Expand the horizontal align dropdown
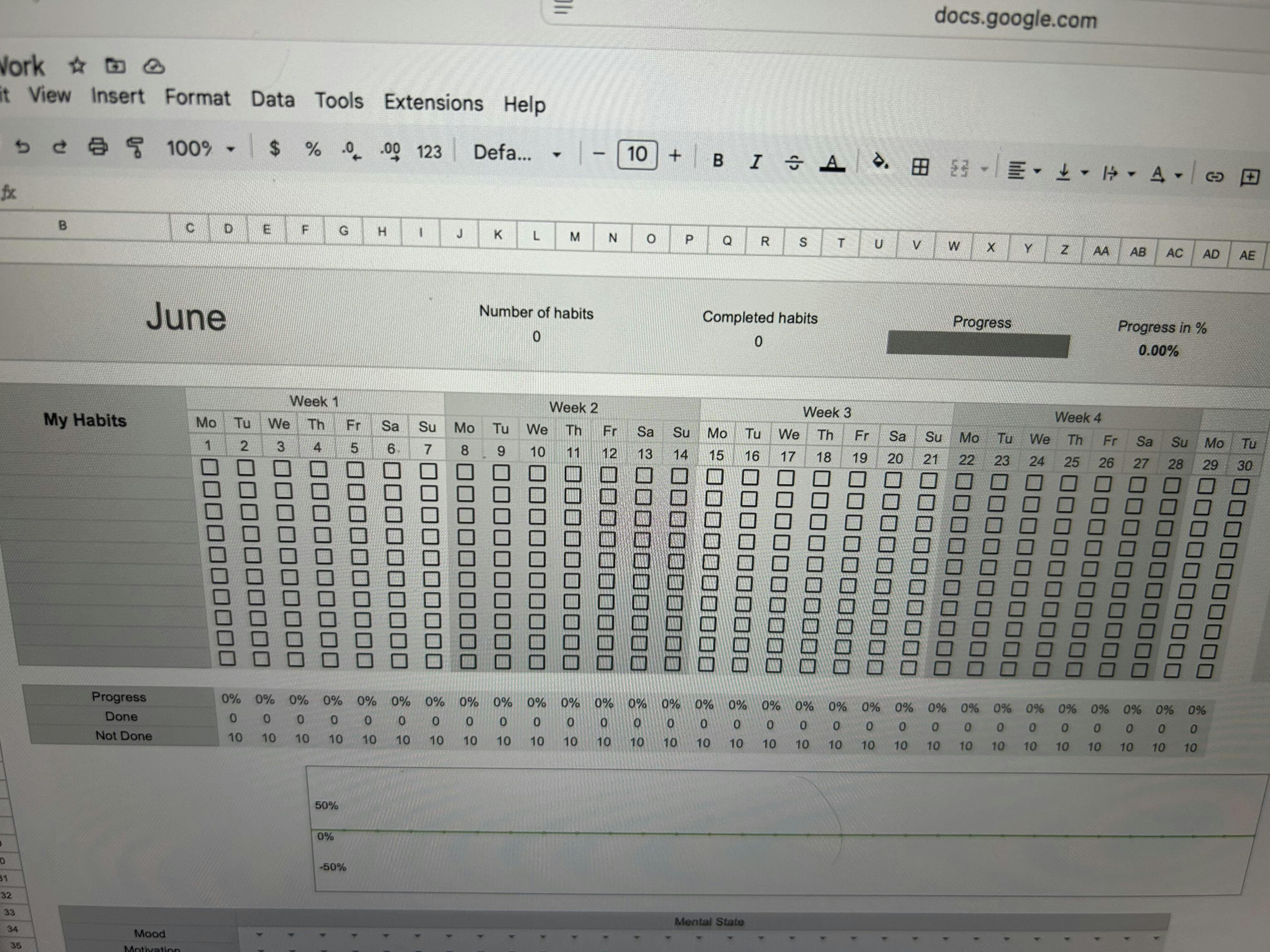 point(1024,170)
